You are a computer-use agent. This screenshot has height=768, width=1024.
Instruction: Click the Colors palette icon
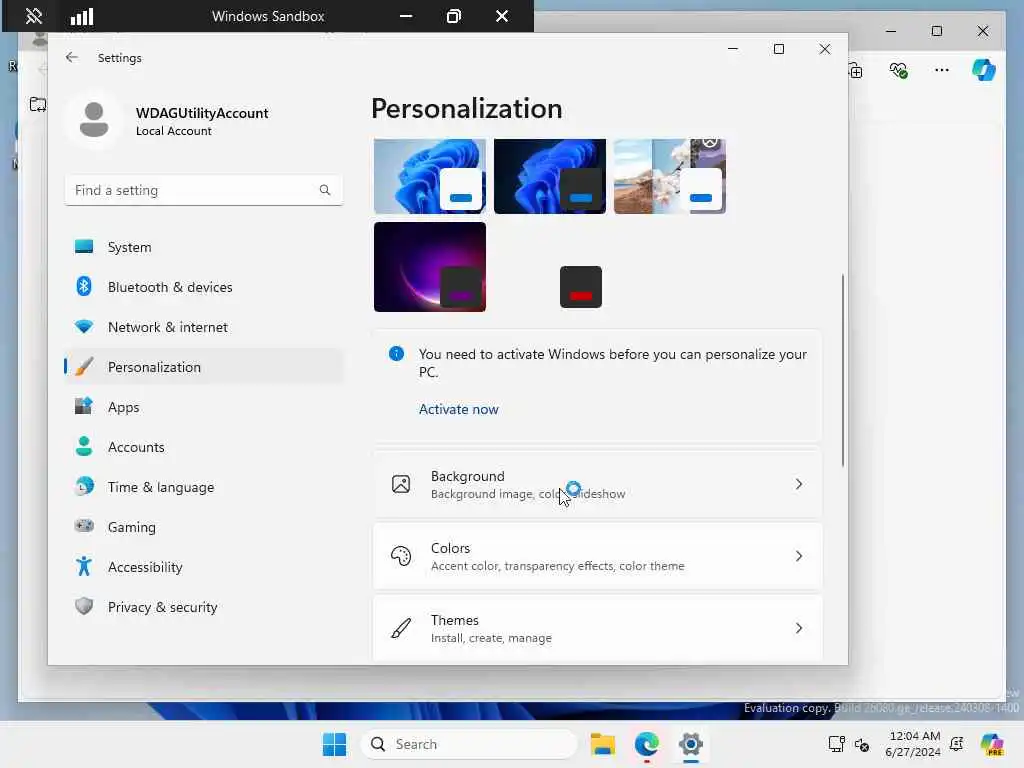click(x=401, y=556)
